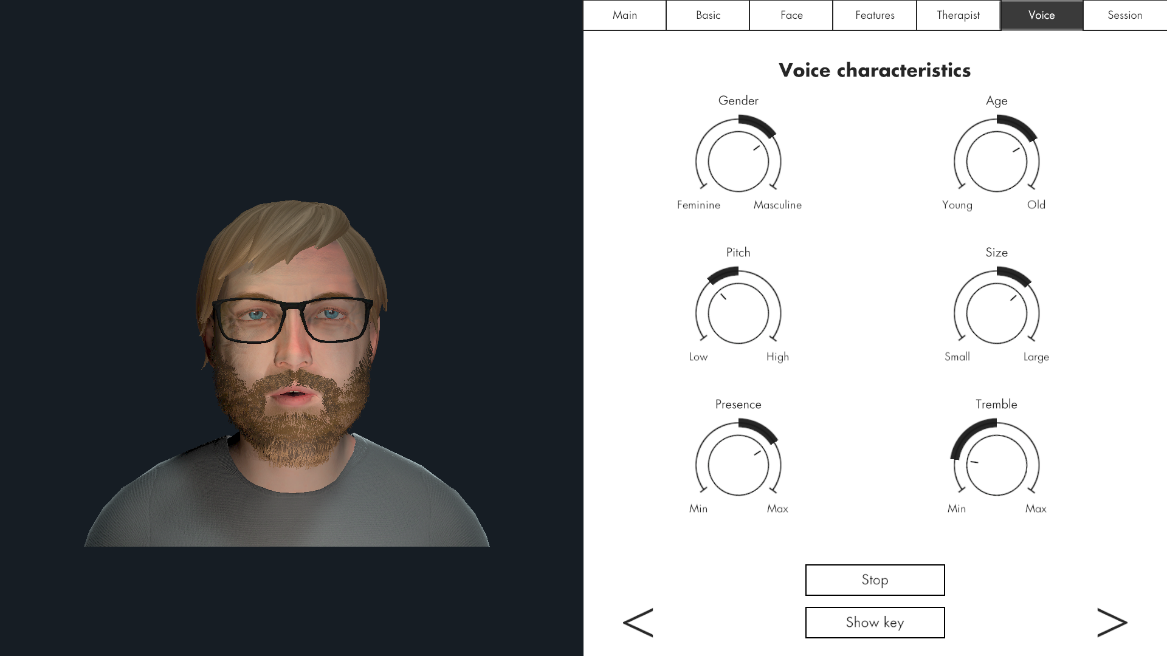Click the right arrow to go forward
The image size is (1167, 656).
[x=1111, y=622]
